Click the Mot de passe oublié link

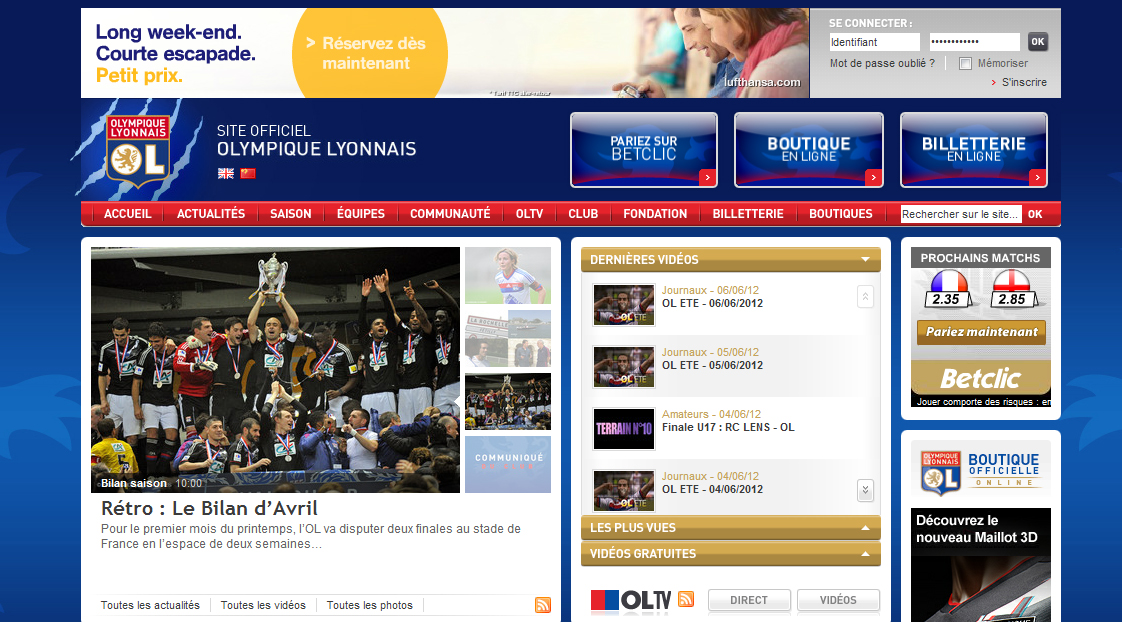[x=882, y=63]
